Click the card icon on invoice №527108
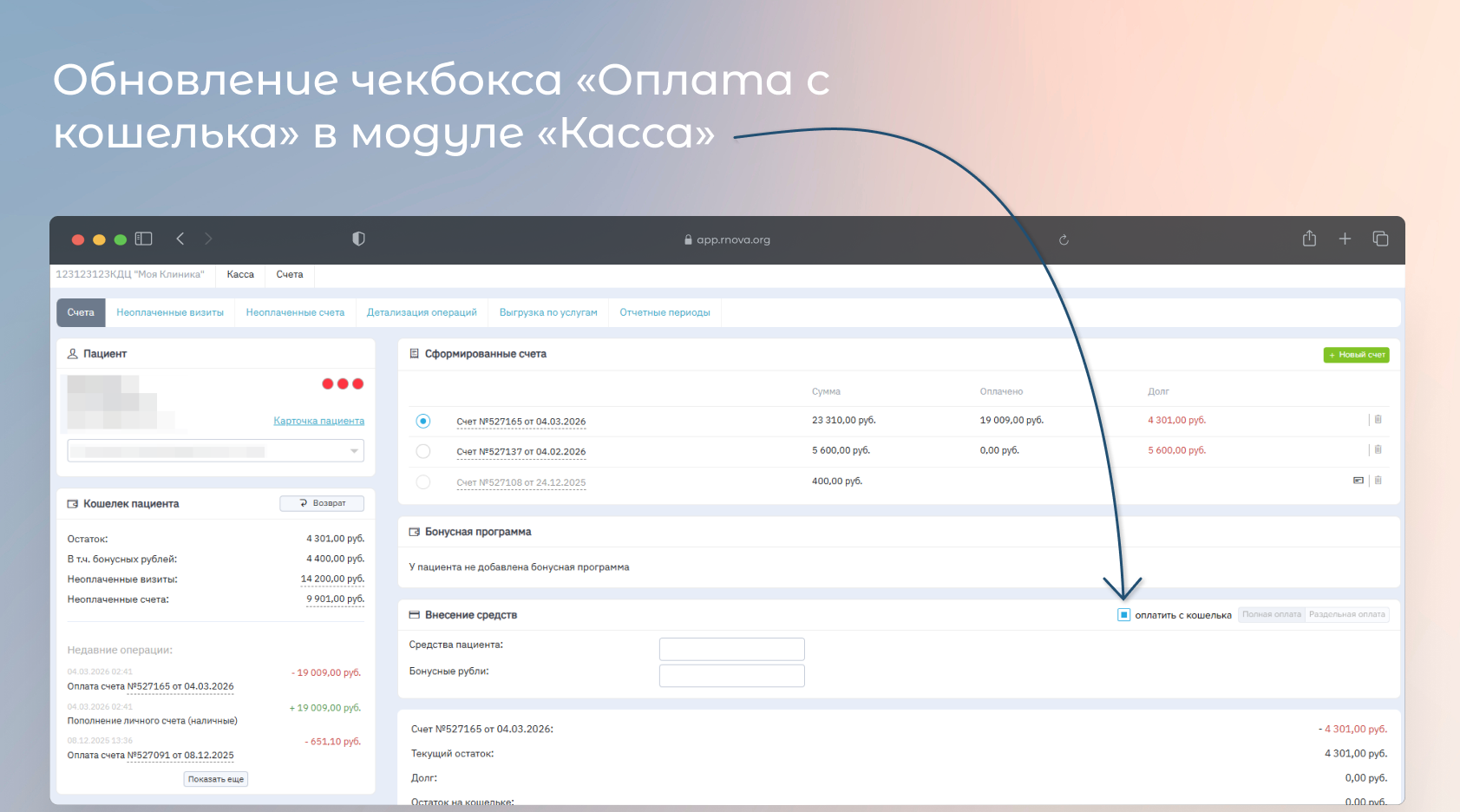 1358,481
